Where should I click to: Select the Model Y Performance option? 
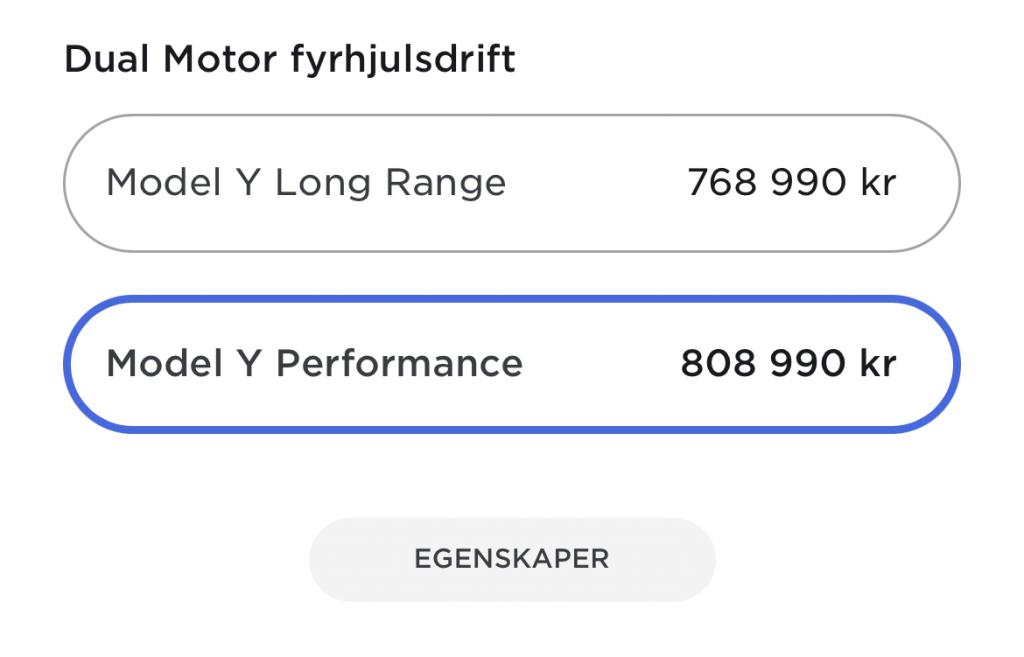click(511, 363)
